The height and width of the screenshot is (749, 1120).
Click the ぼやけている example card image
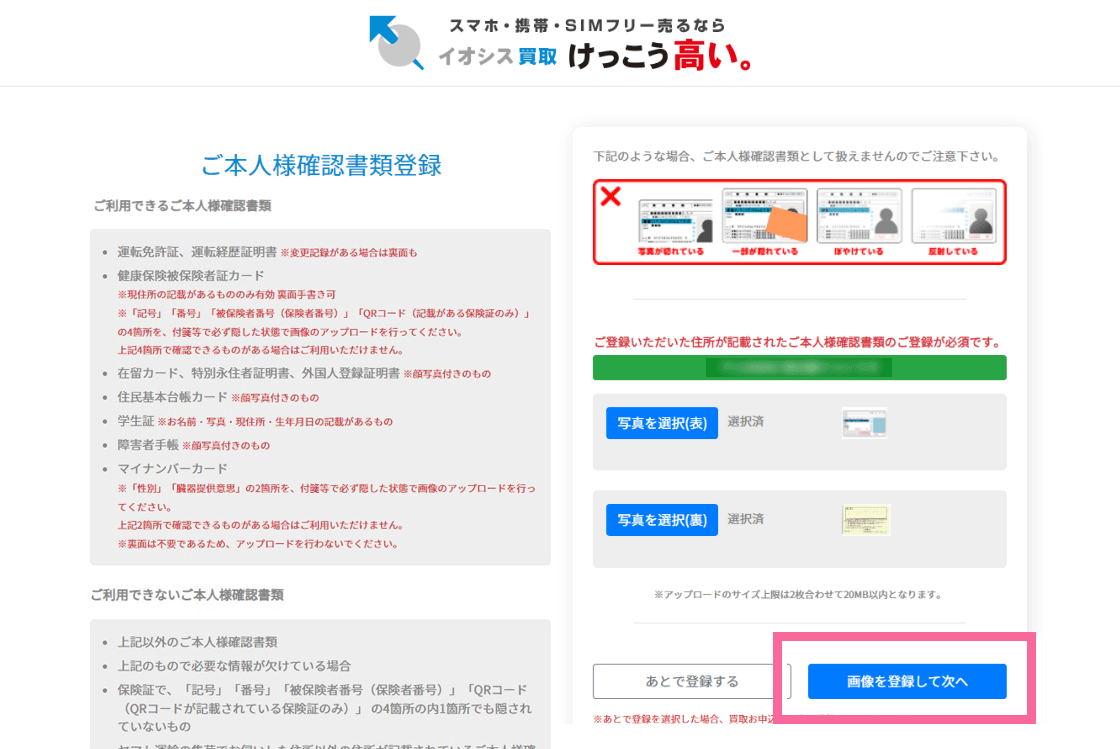(x=859, y=217)
